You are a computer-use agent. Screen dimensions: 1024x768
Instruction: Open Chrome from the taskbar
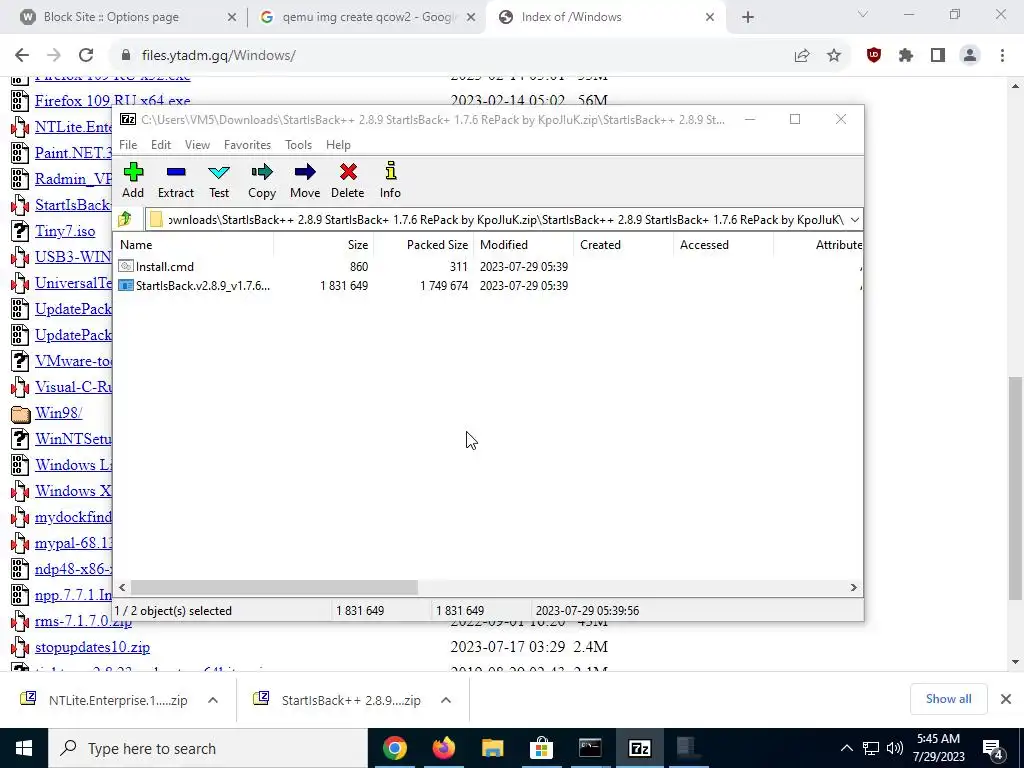coord(394,748)
